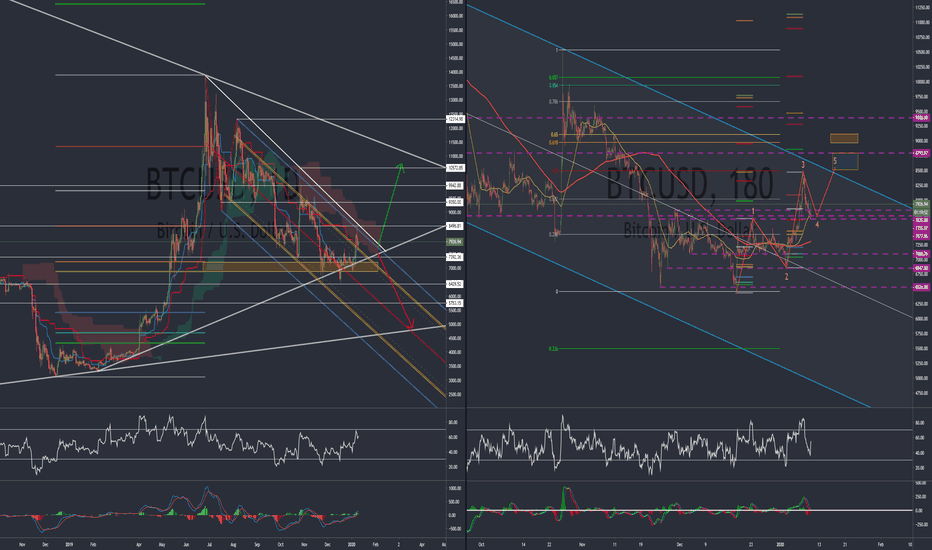The width and height of the screenshot is (932, 550).
Task: Click the 80.00 RSI scale value, left chart
Action: (453, 422)
